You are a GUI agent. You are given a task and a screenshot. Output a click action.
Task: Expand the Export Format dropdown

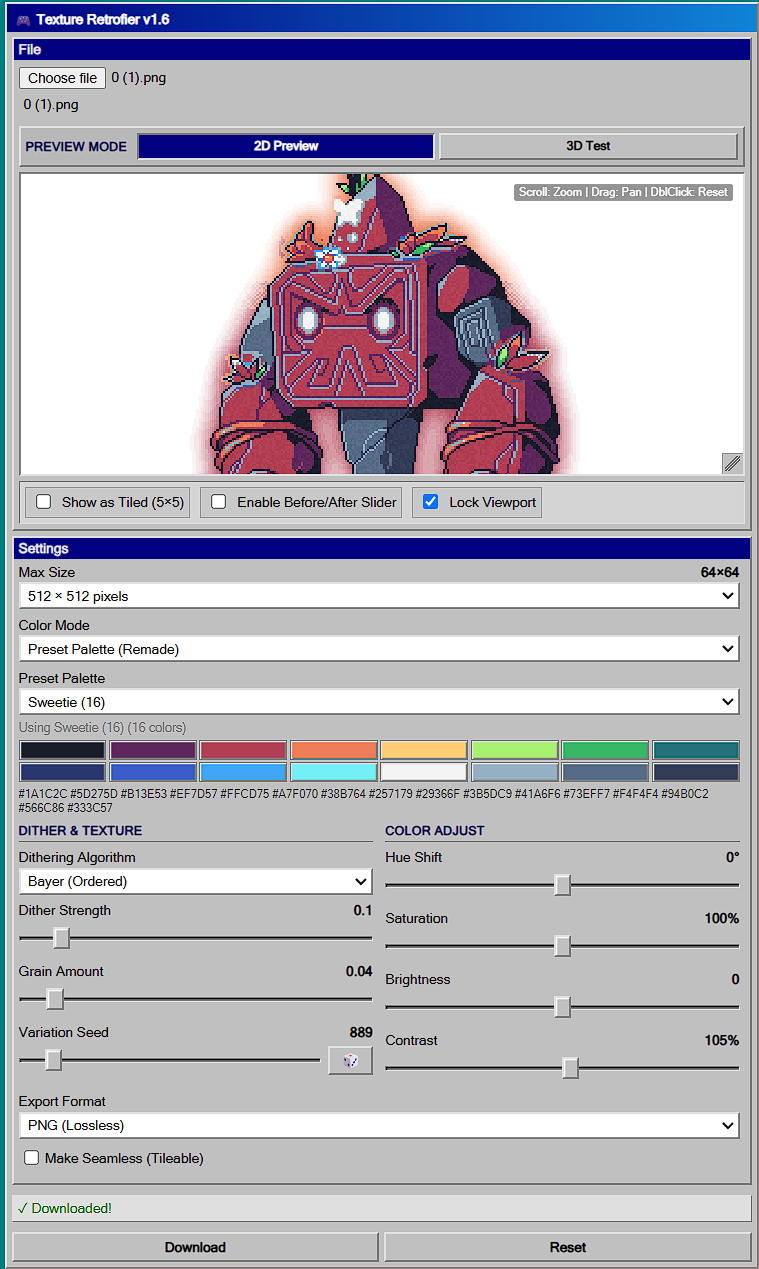[379, 1125]
